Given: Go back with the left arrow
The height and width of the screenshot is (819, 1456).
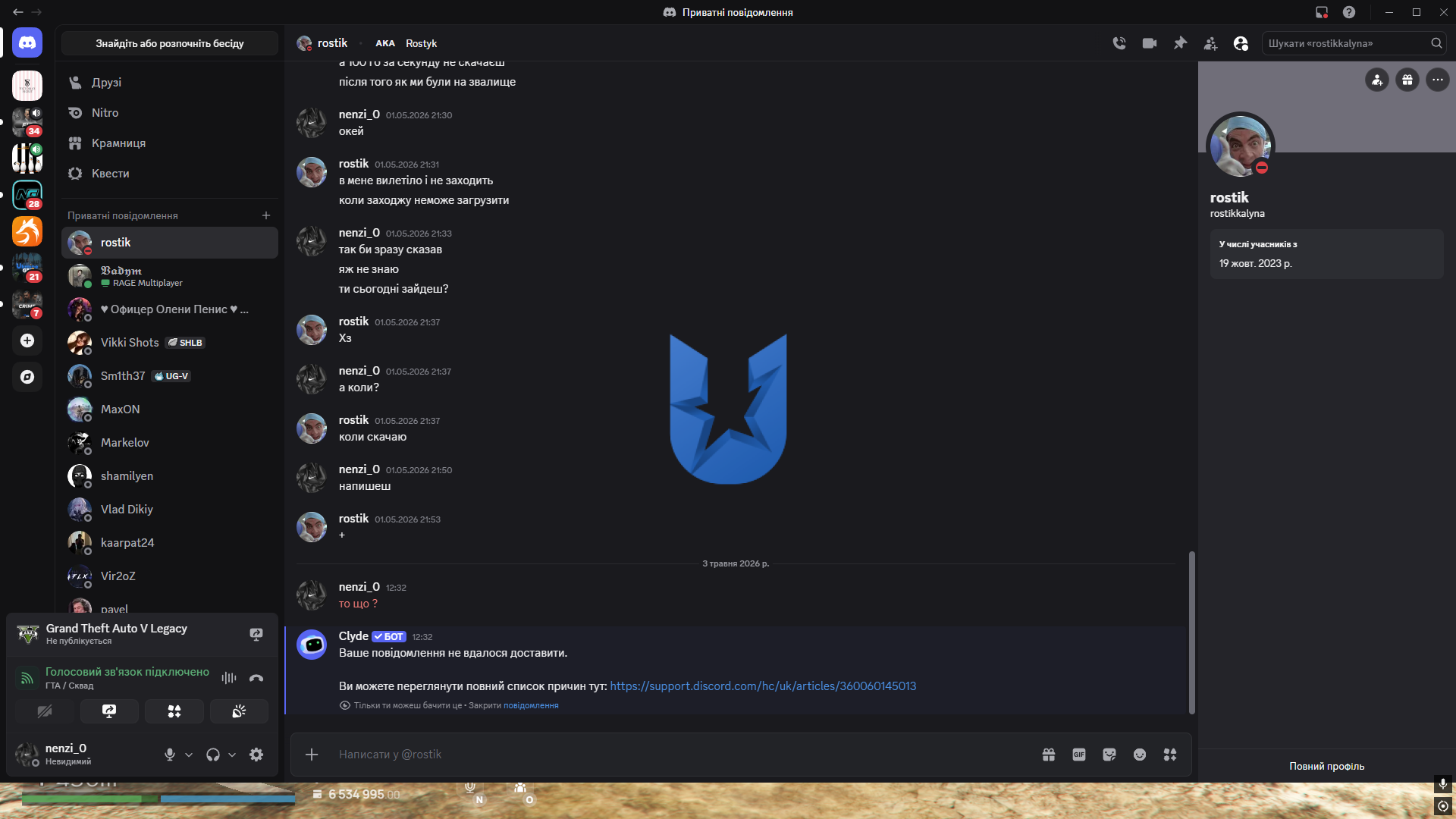Looking at the screenshot, I should 18,12.
